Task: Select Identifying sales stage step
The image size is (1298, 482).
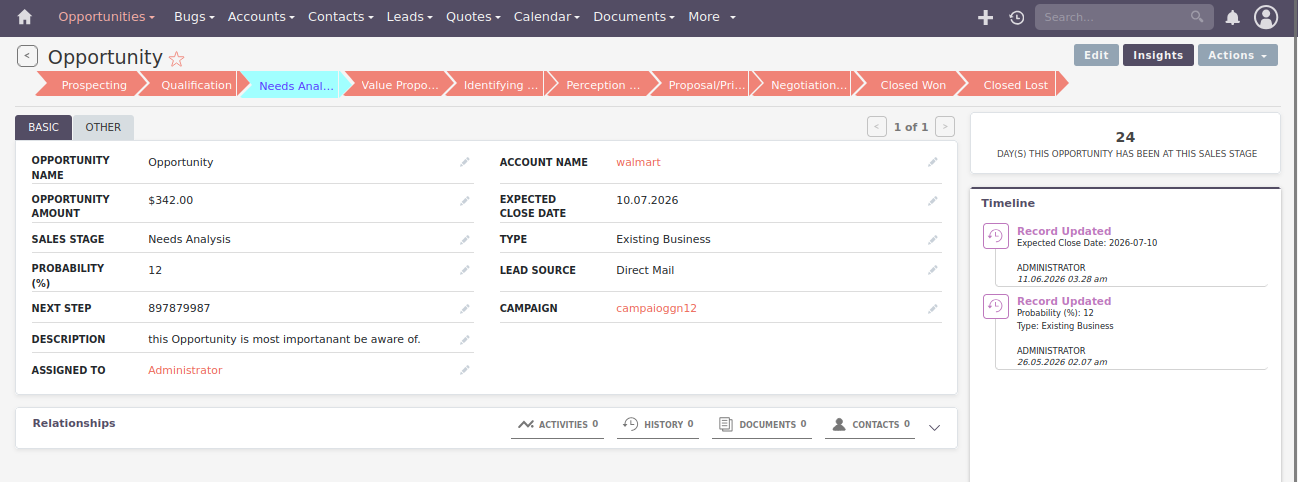Action: [501, 85]
